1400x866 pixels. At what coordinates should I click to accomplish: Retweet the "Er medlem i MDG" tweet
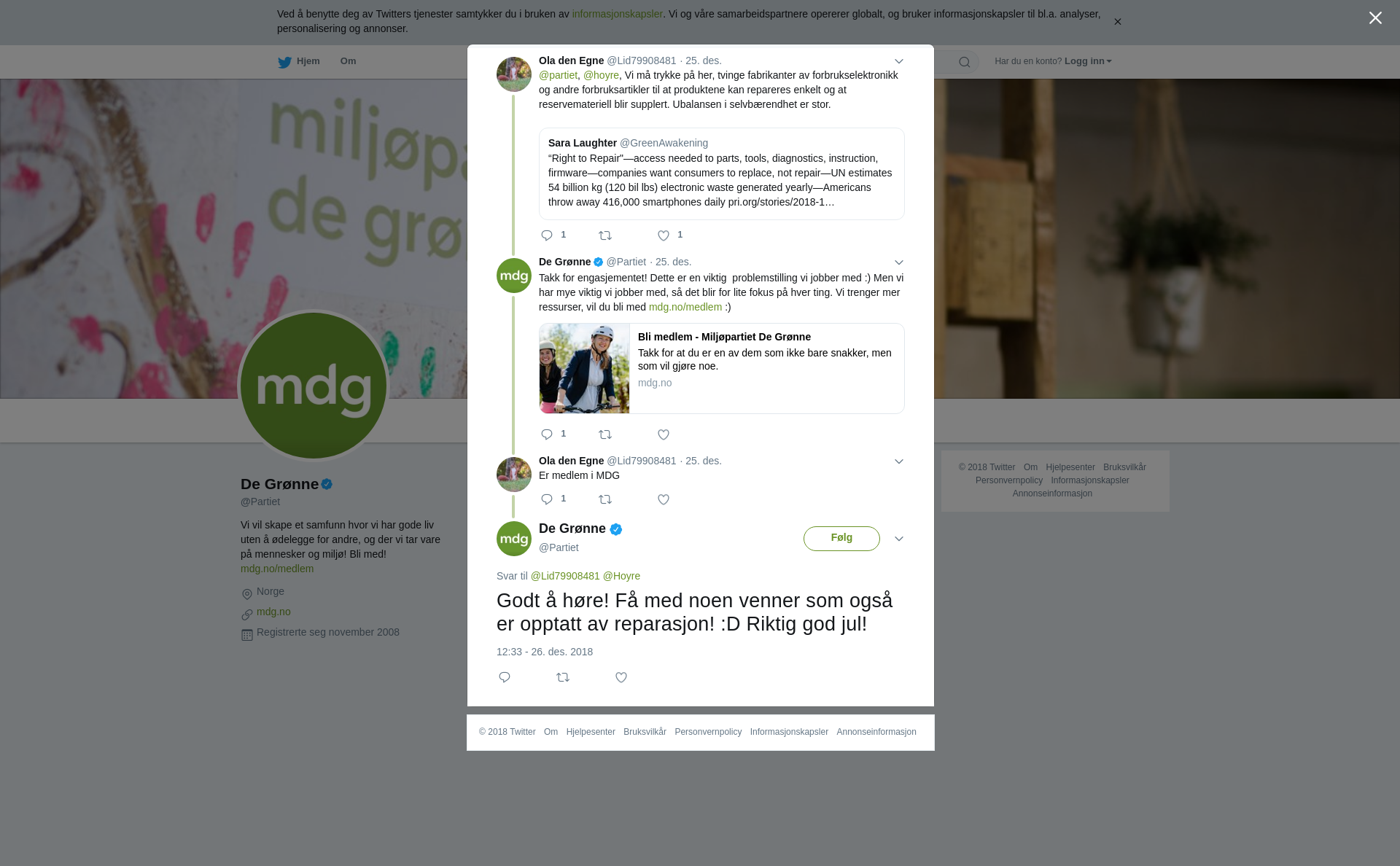605,499
